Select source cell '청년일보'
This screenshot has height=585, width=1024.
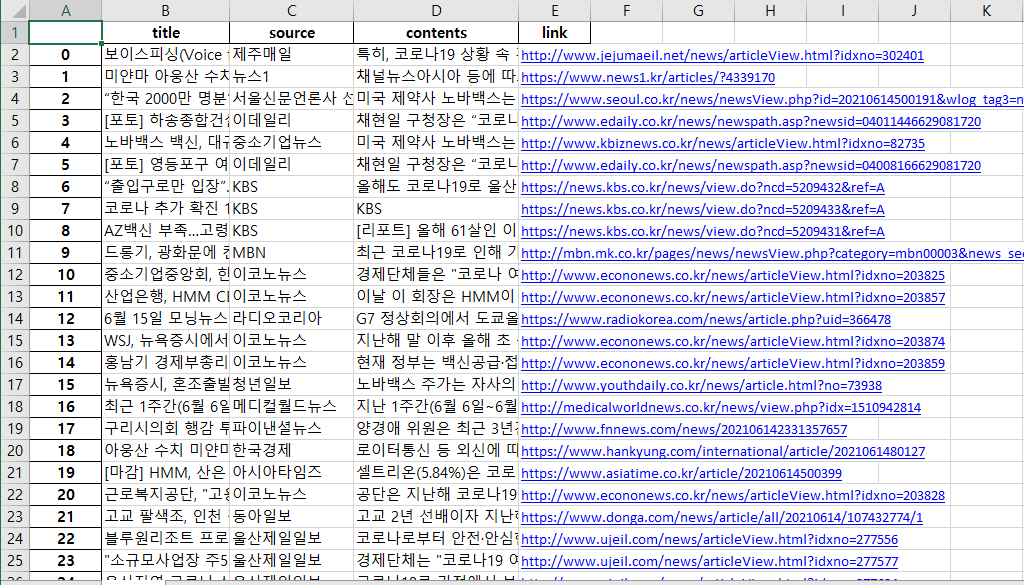pyautogui.click(x=291, y=385)
